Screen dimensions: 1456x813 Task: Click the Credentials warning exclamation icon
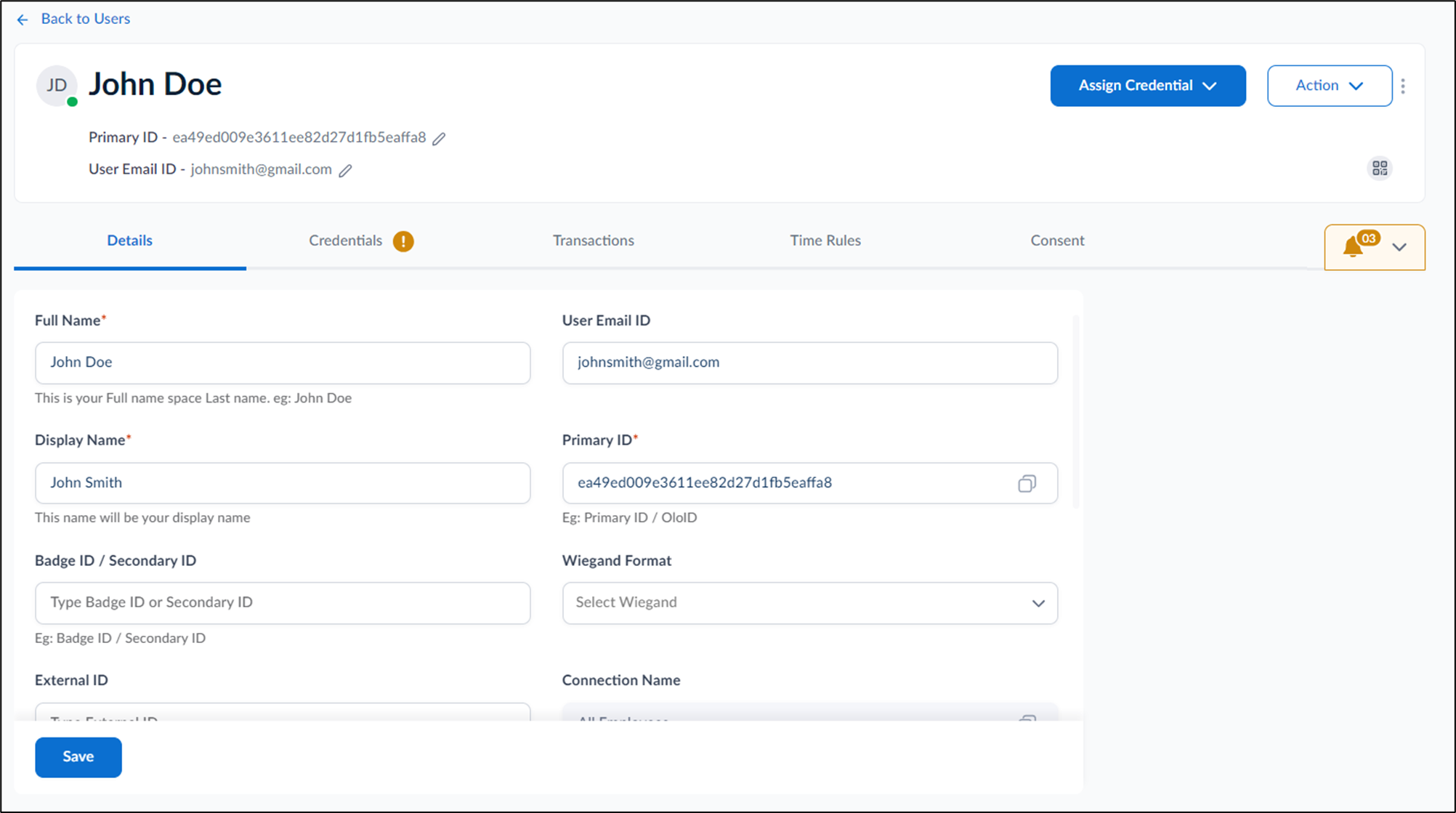pyautogui.click(x=403, y=241)
